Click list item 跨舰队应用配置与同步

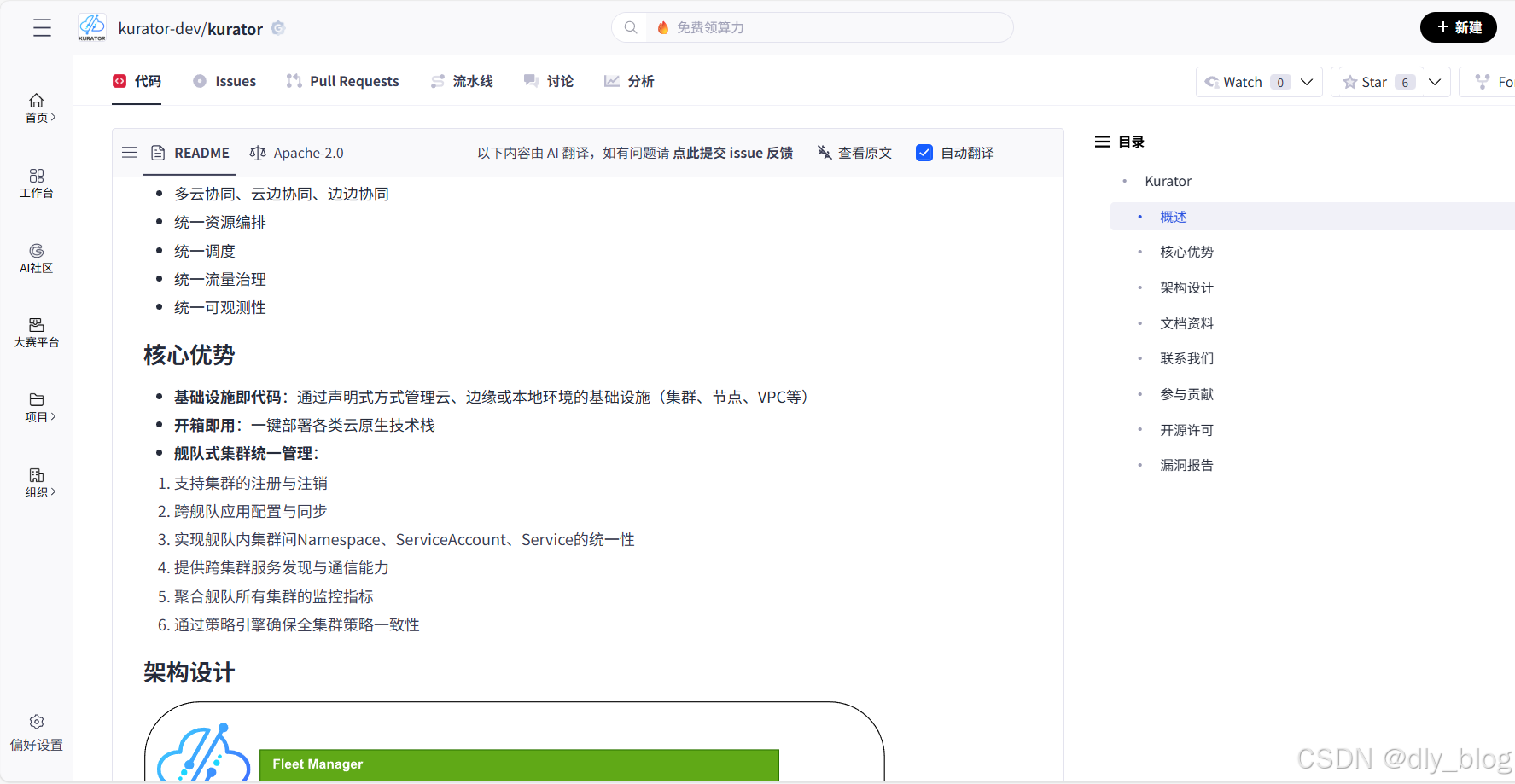tap(251, 511)
